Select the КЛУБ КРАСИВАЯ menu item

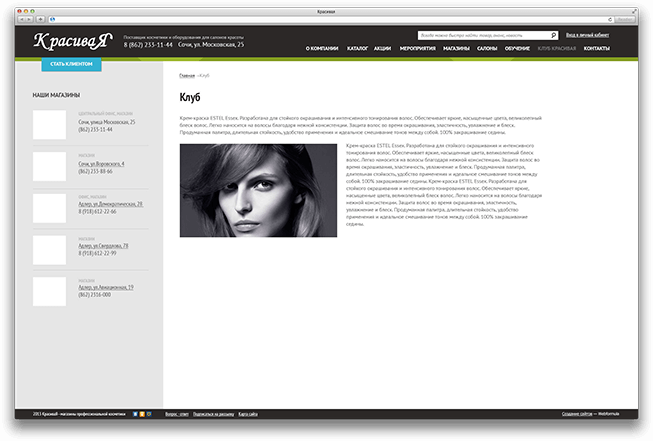[x=557, y=49]
